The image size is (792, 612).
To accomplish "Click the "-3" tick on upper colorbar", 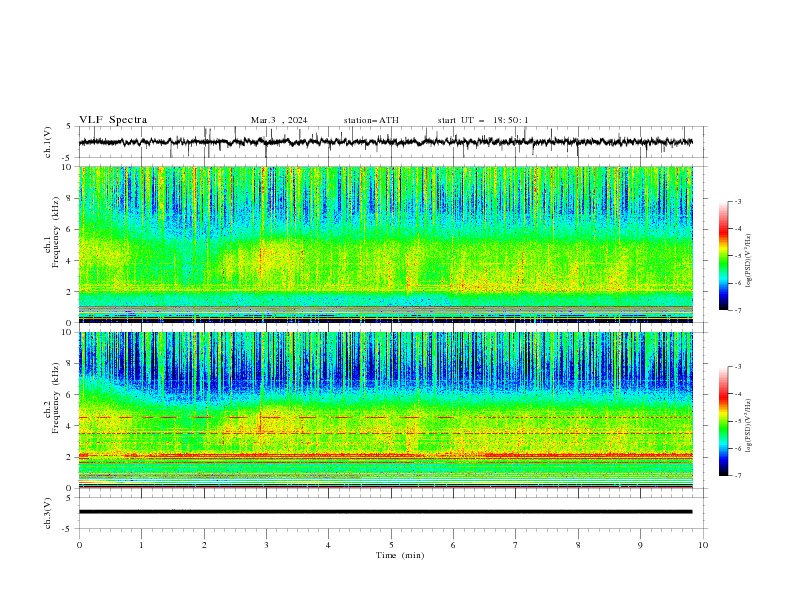I will point(737,201).
